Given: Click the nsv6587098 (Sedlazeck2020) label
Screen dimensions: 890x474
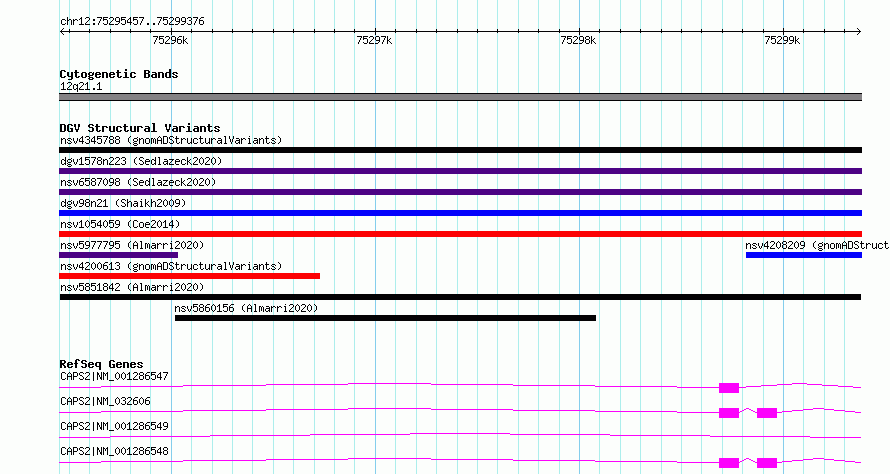Looking at the screenshot, I should pos(138,182).
